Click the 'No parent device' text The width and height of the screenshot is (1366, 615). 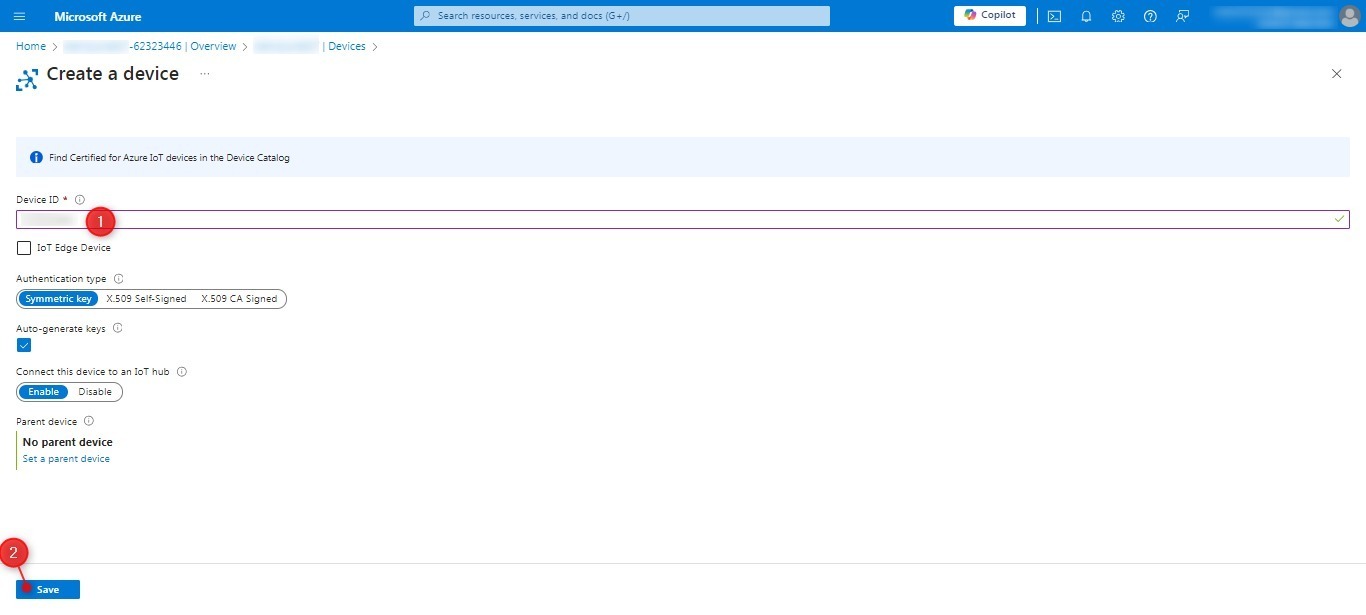coord(68,442)
